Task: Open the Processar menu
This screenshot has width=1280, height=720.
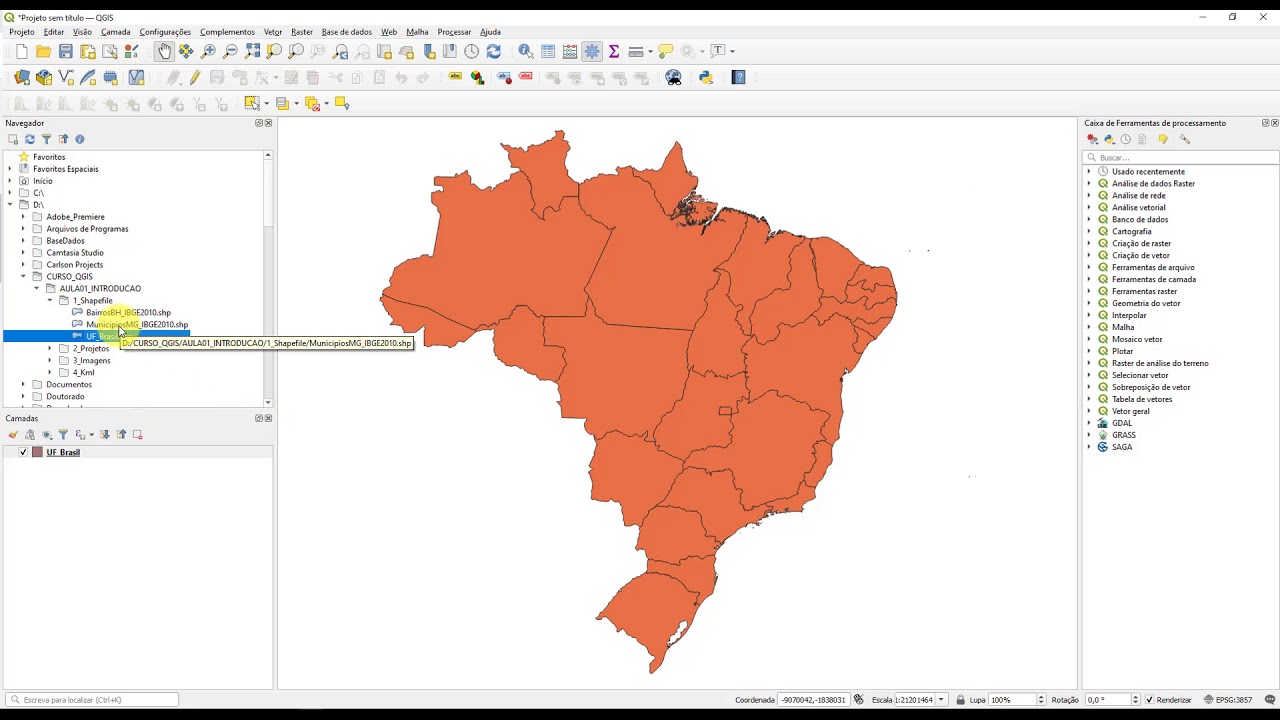Action: tap(454, 32)
